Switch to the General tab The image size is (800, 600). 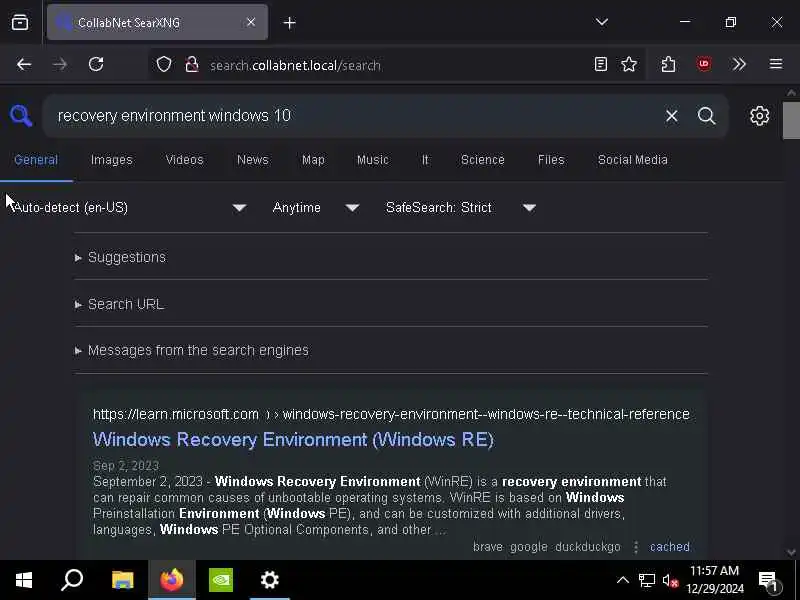coord(36,160)
